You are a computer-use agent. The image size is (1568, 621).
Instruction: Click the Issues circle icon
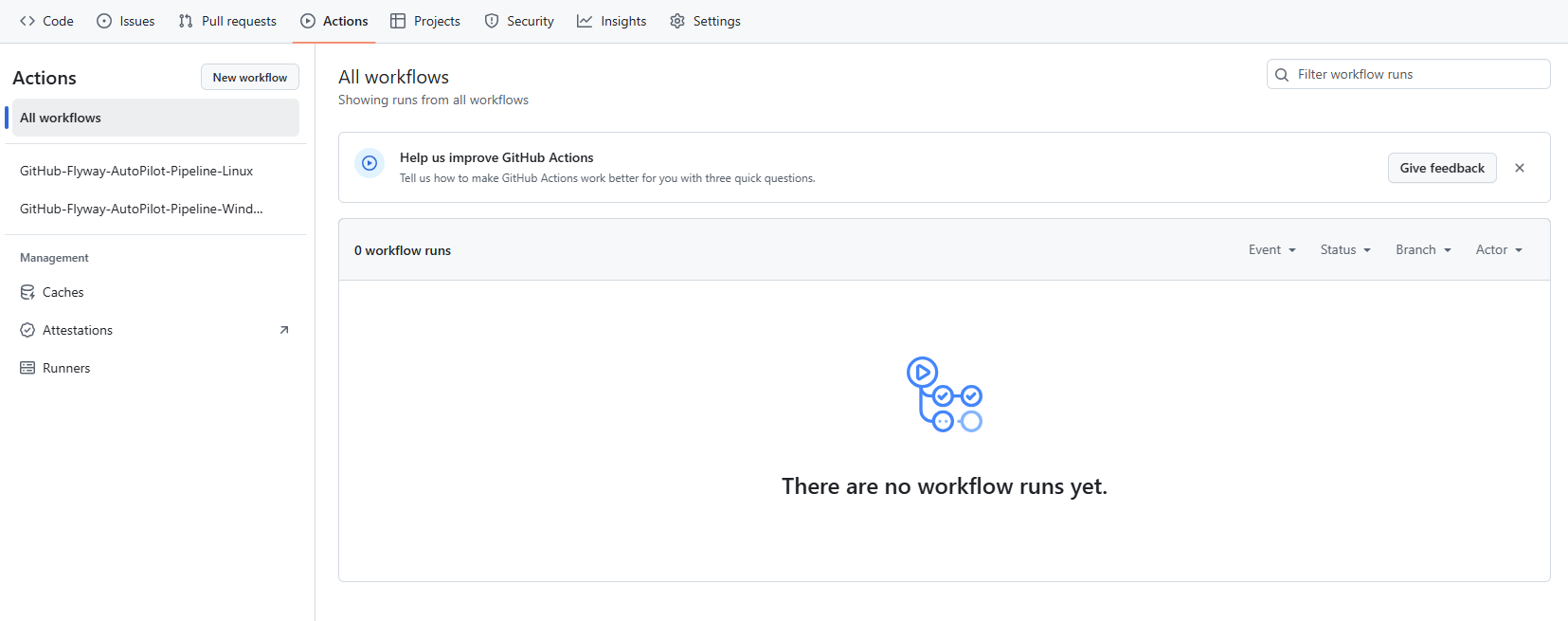104,21
